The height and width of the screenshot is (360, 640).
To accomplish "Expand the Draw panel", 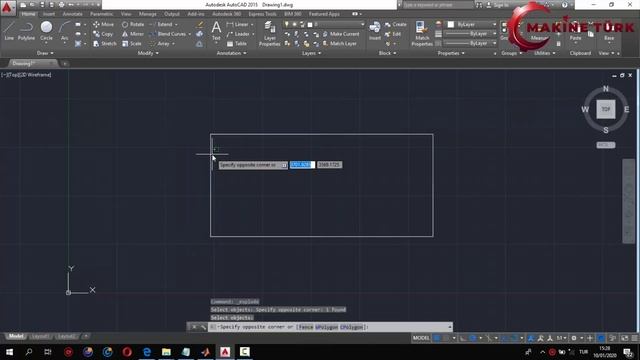I will (44, 53).
